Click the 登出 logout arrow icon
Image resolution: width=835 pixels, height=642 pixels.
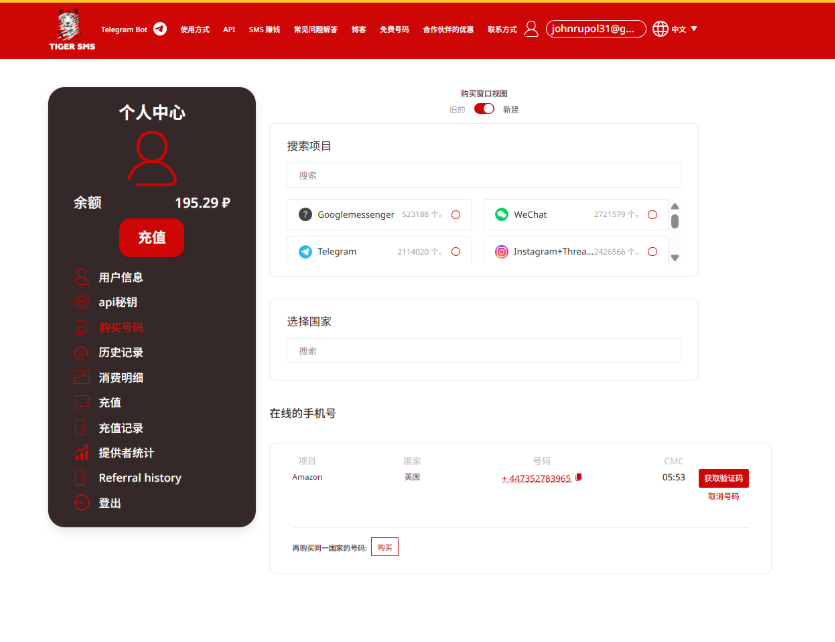(81, 503)
